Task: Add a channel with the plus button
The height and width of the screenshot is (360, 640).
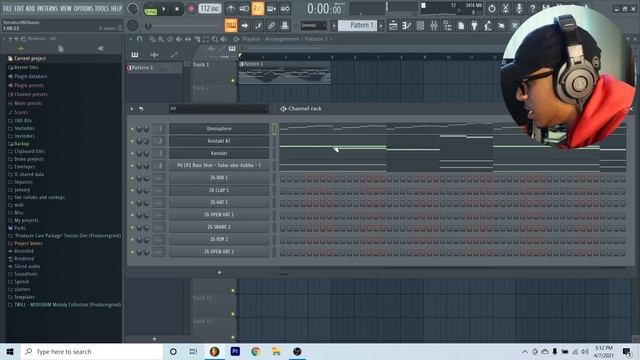Action: [x=219, y=272]
